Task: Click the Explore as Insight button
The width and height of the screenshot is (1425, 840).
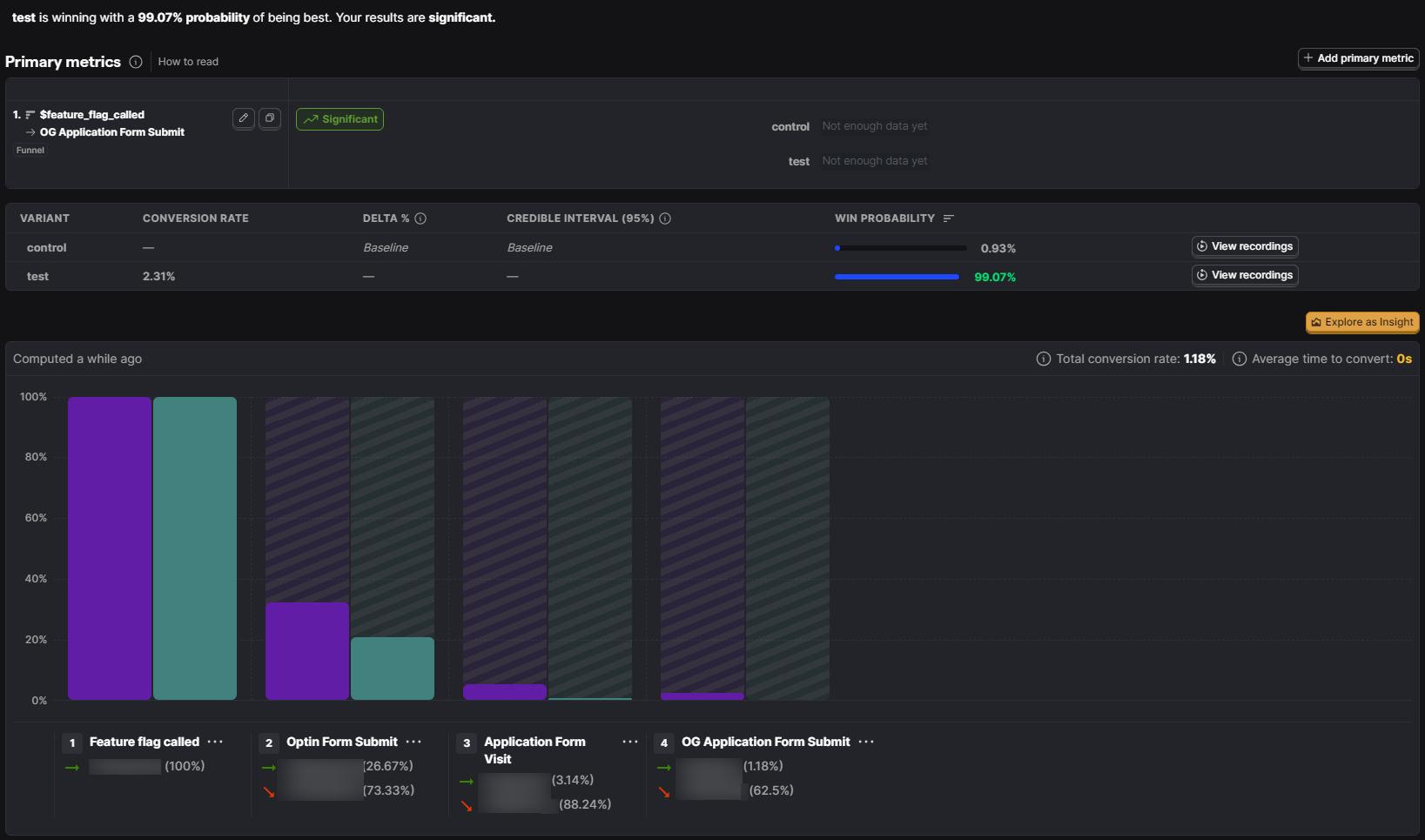Action: 1362,322
